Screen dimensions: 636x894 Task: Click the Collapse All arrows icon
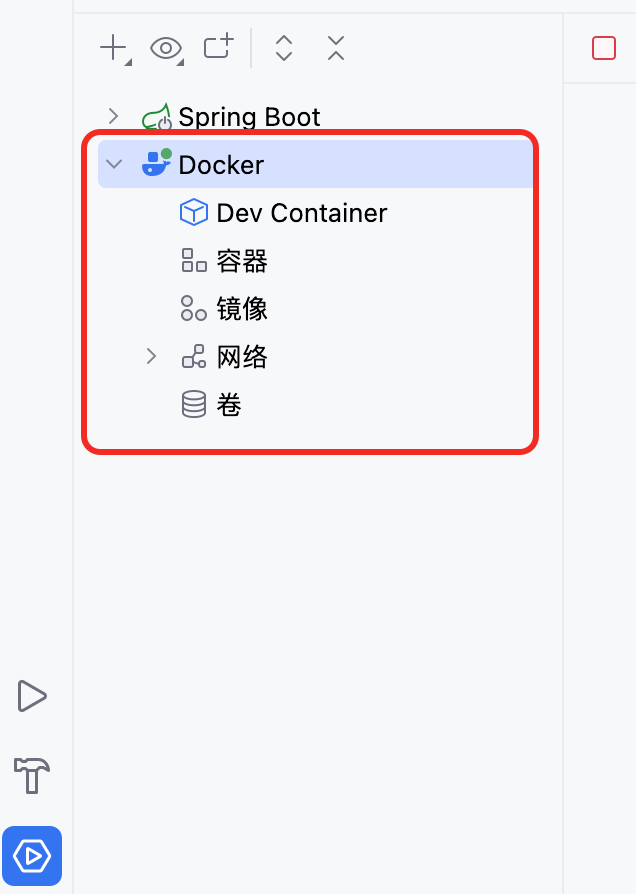[336, 48]
